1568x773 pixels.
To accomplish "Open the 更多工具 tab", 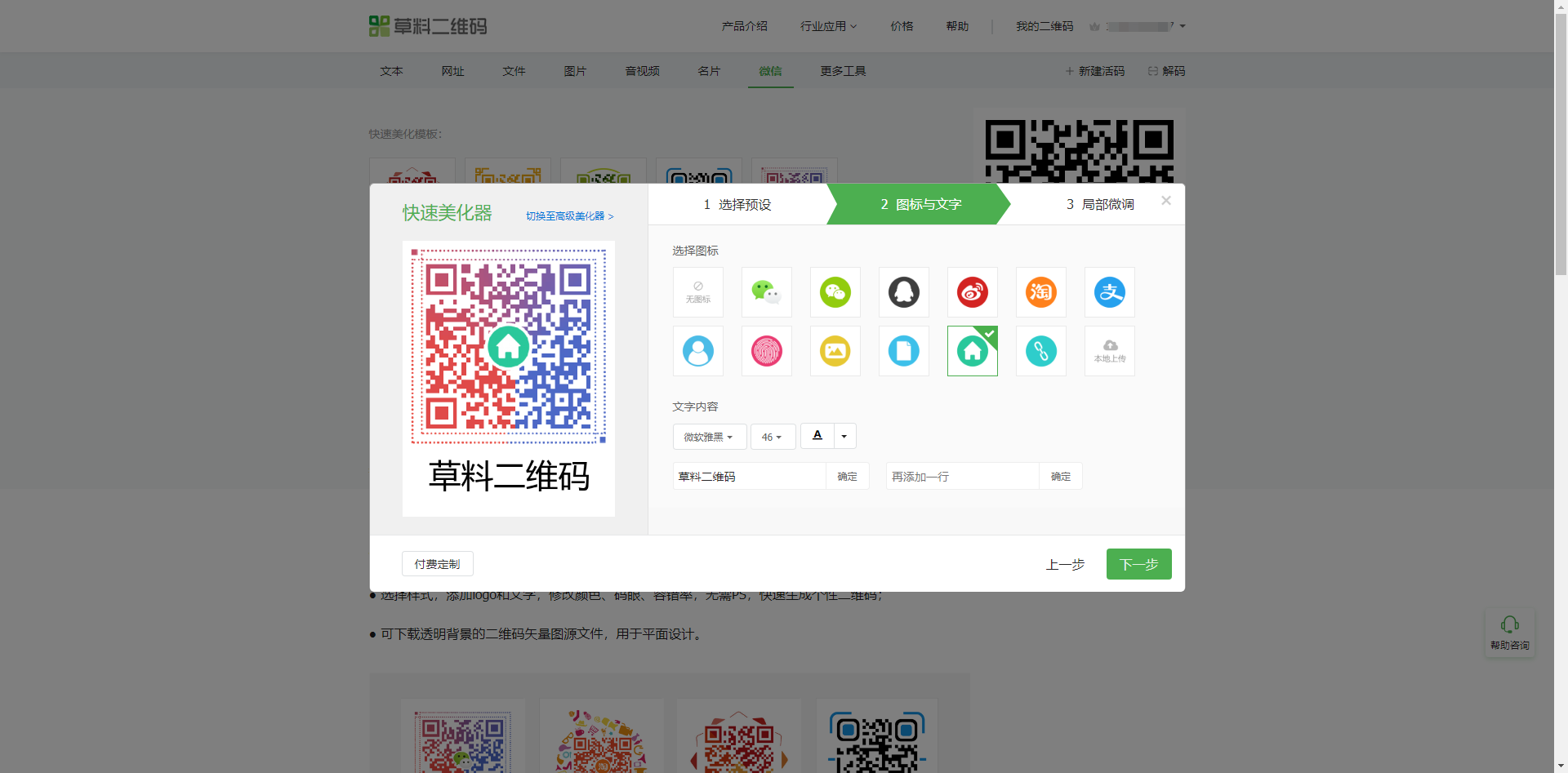I will pyautogui.click(x=843, y=71).
